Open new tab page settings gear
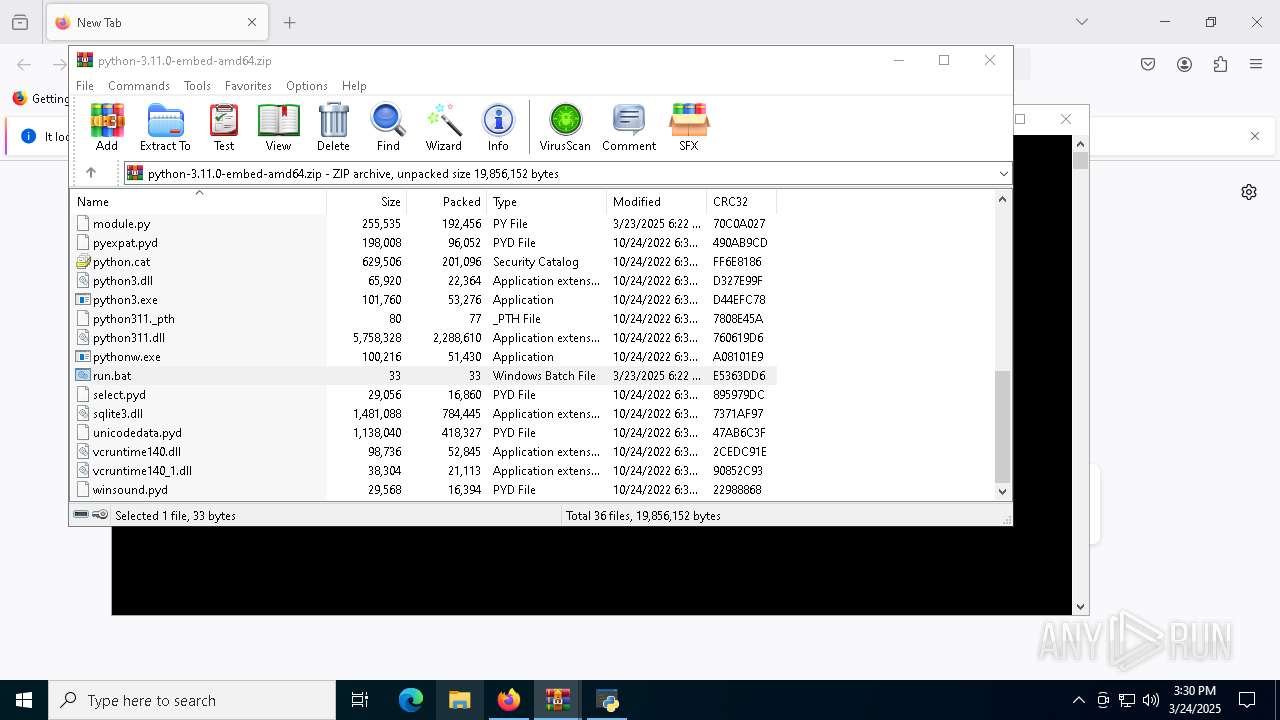The image size is (1280, 720). (x=1249, y=192)
